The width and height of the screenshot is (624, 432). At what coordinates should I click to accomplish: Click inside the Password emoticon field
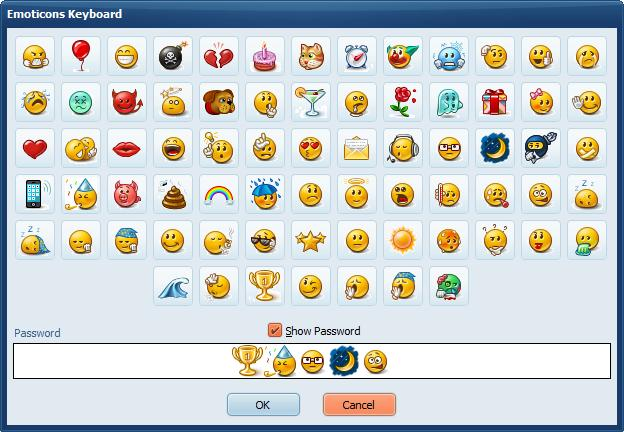click(312, 361)
